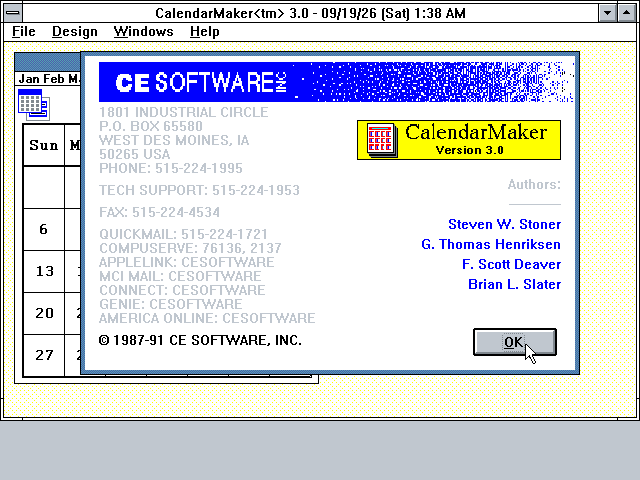The image size is (640, 480).
Task: Click the Authors: heading
Action: point(534,184)
